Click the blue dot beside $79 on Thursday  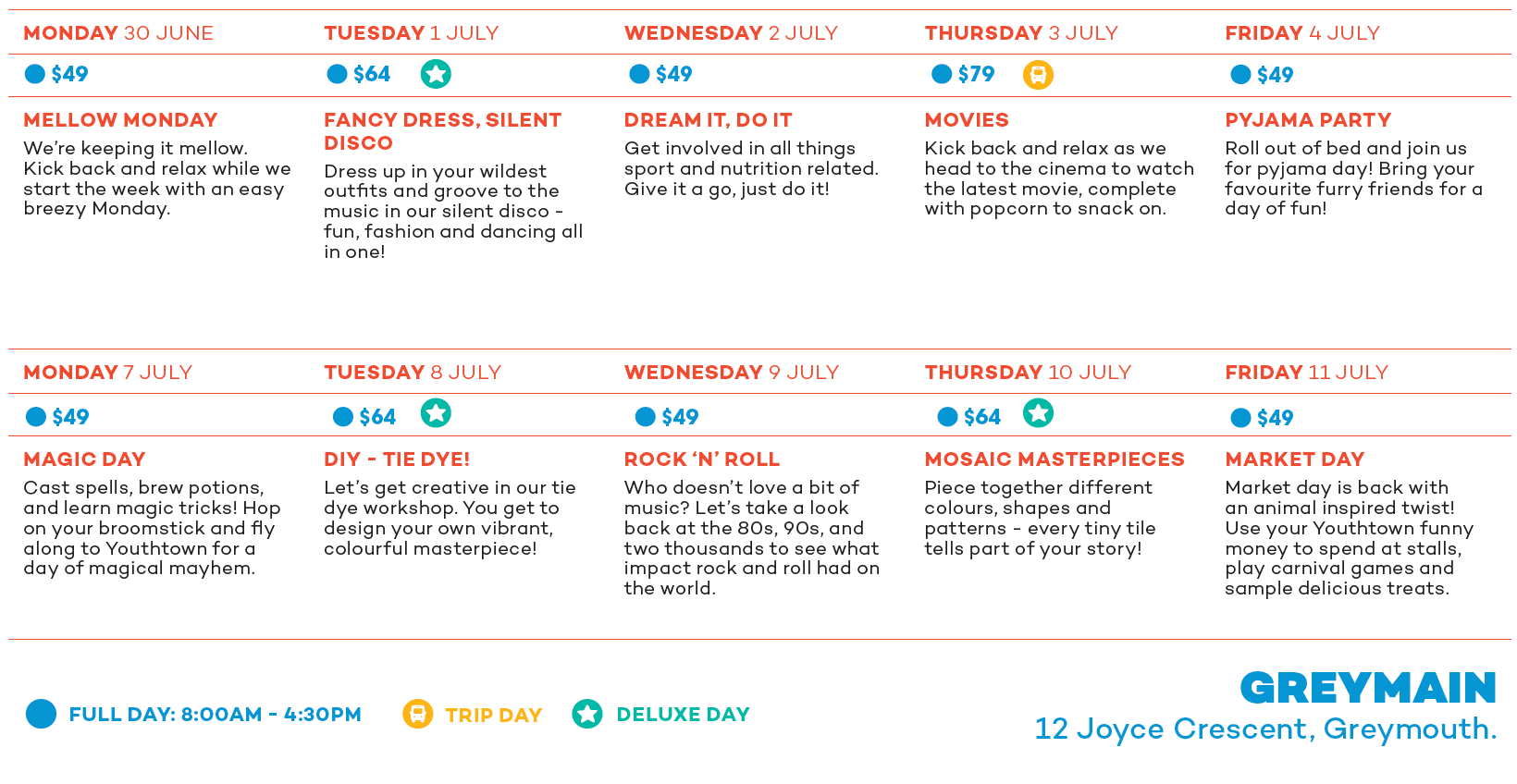(x=942, y=74)
